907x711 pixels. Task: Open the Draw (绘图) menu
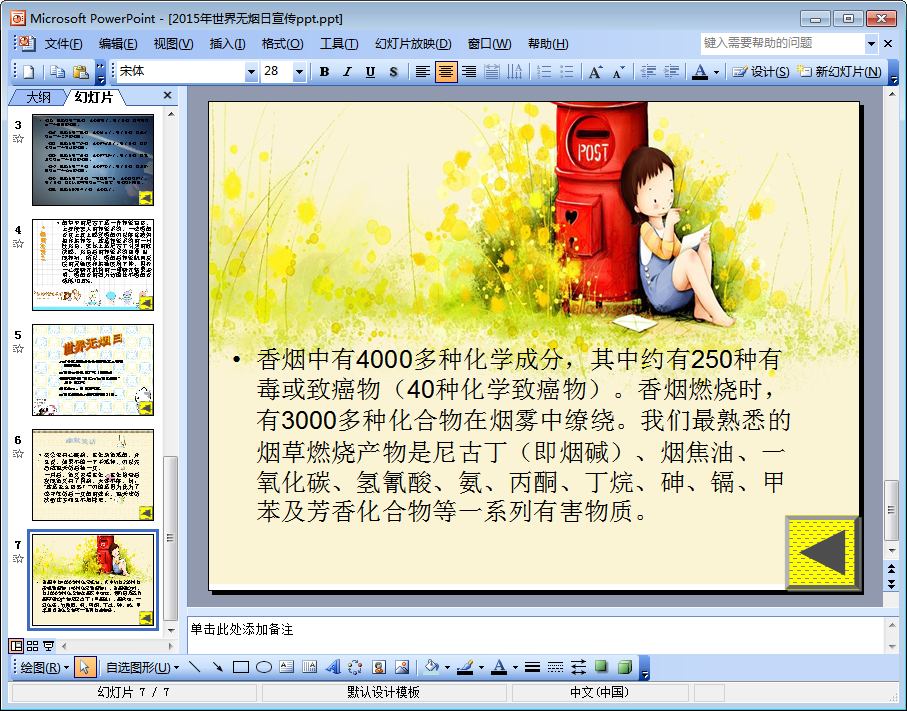click(x=45, y=668)
